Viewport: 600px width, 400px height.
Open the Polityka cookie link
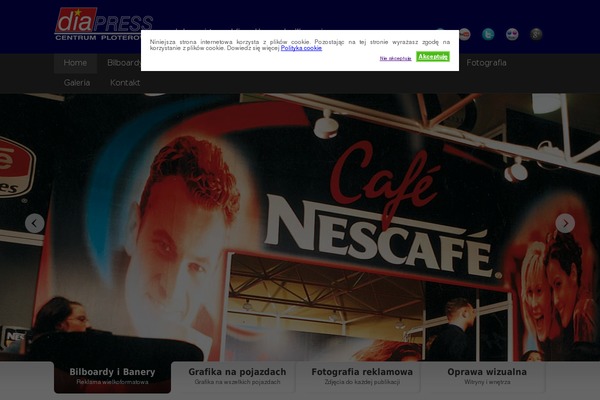tap(301, 48)
